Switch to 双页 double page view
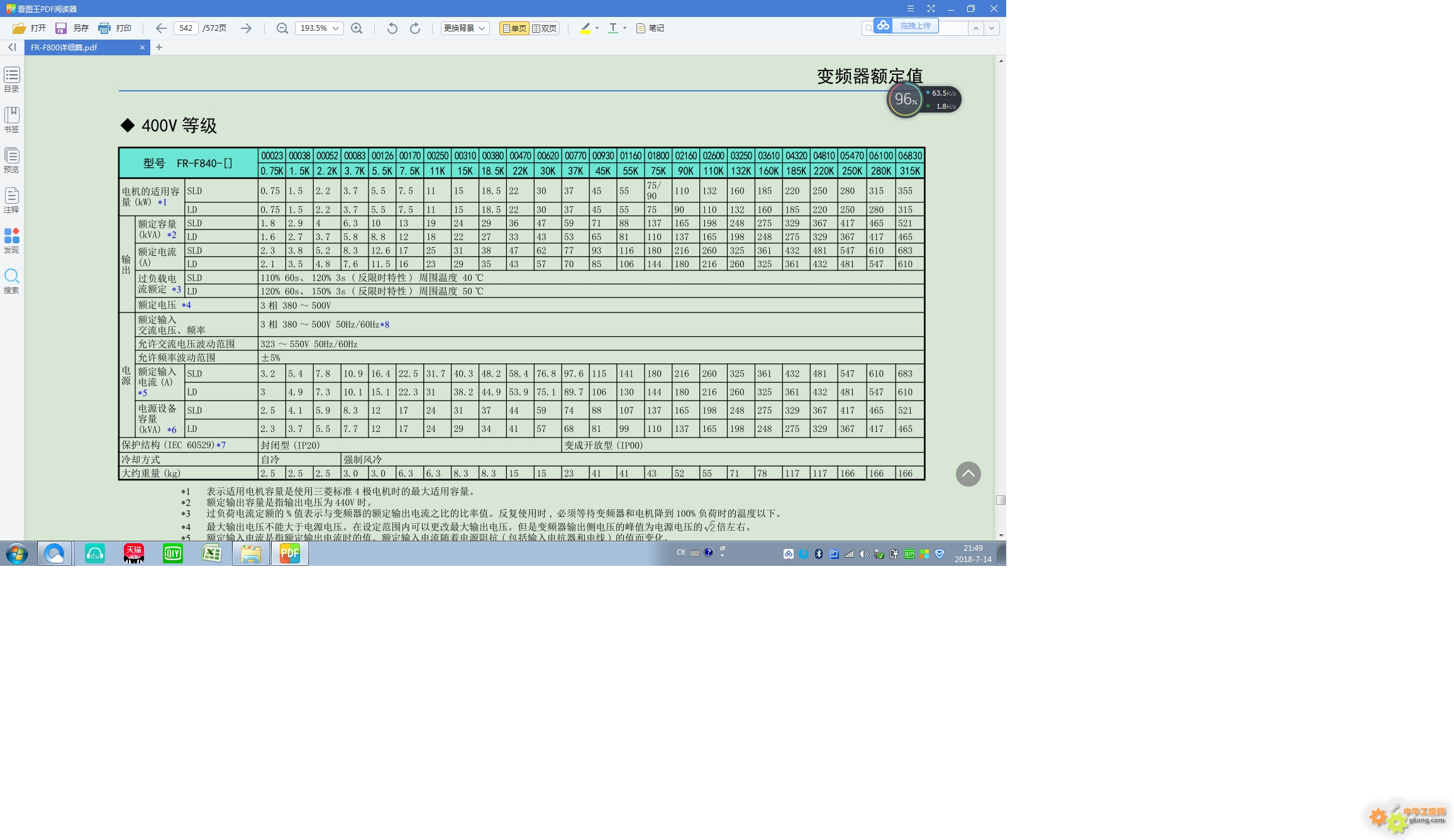Viewport: 1454px width, 840px height. (x=545, y=28)
